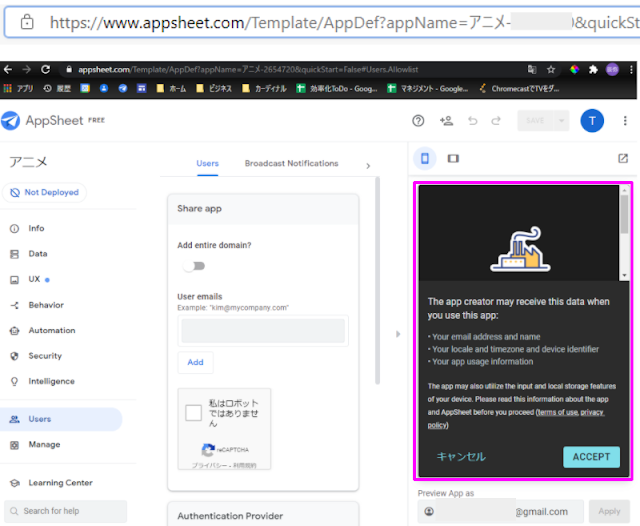Select the Users sidebar item
The width and height of the screenshot is (640, 526).
coord(60,419)
